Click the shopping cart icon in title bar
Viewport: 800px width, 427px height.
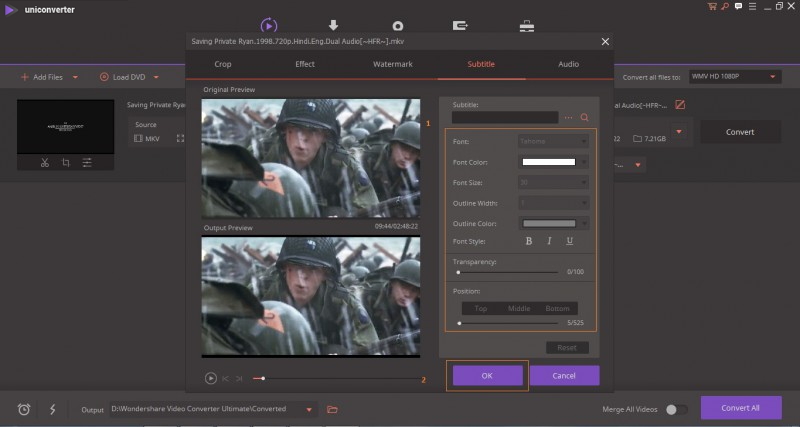click(x=712, y=7)
